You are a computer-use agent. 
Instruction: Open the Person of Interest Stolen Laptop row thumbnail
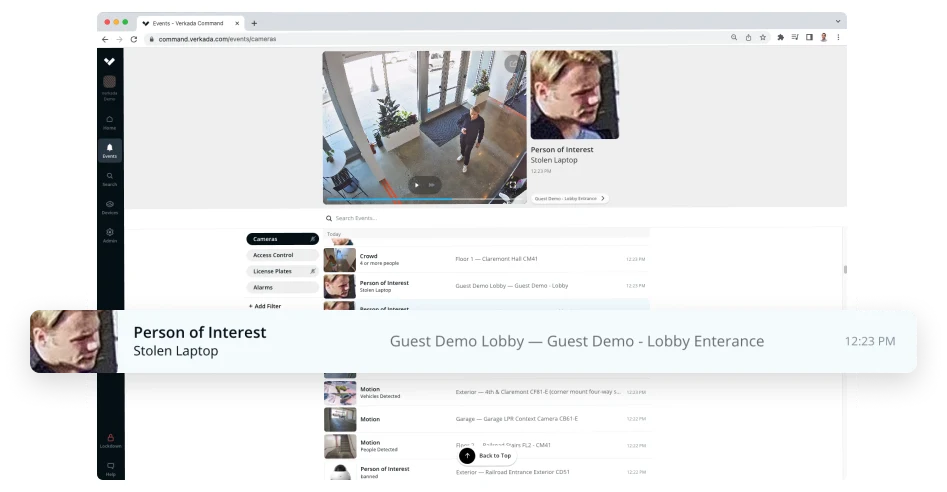(339, 287)
